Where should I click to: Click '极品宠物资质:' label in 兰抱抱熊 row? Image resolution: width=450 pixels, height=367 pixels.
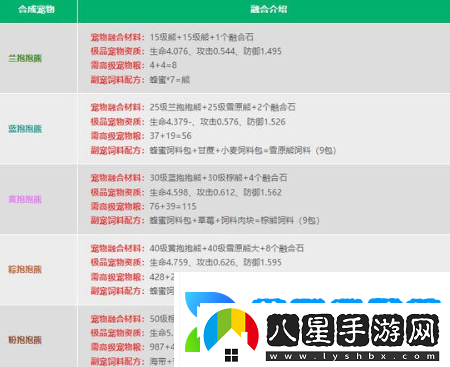pyautogui.click(x=118, y=51)
